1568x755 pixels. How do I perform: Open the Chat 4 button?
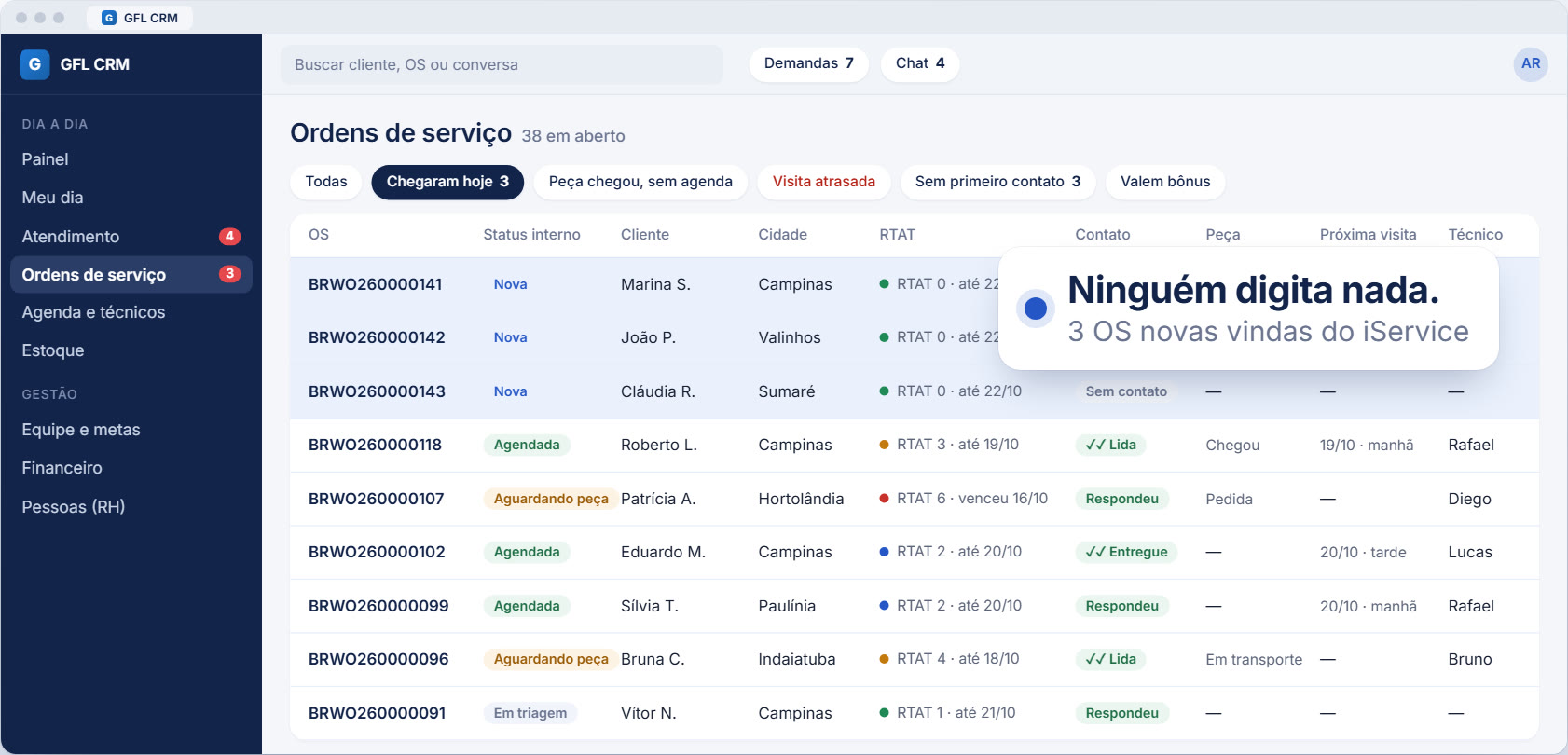920,63
